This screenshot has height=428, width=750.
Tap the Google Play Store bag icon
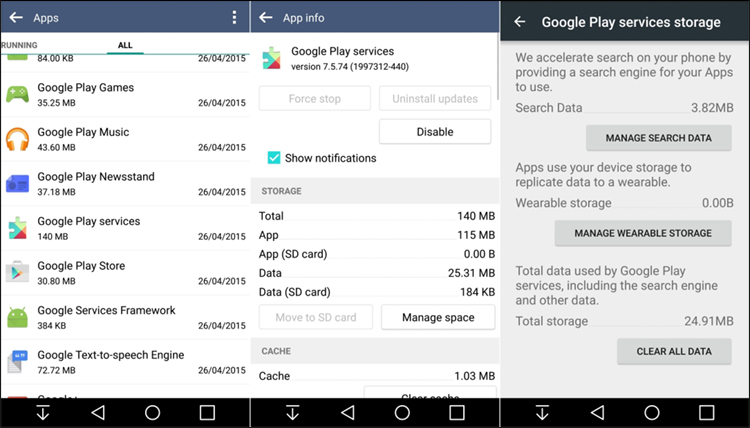tap(18, 272)
